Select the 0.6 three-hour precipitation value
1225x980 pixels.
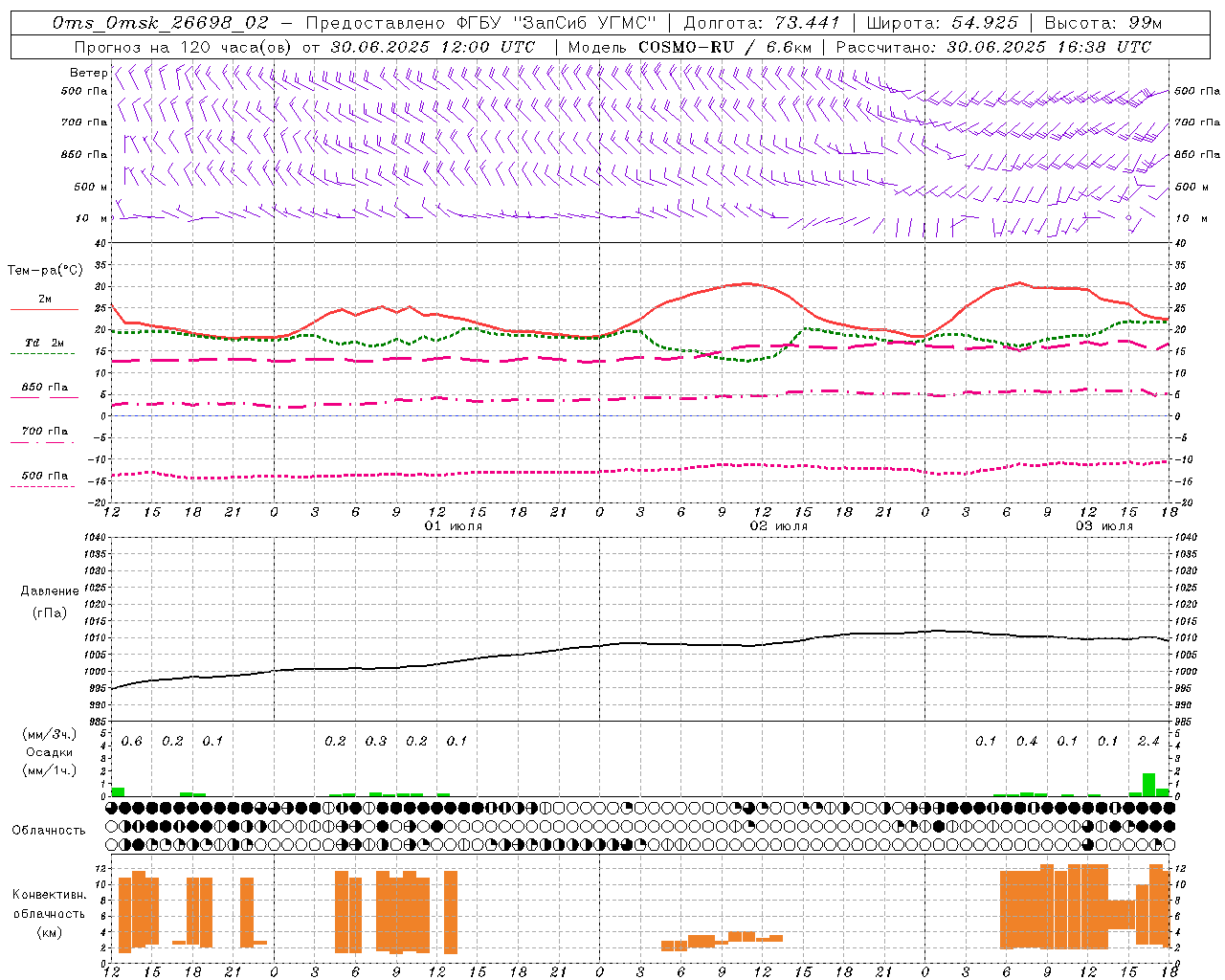(132, 742)
